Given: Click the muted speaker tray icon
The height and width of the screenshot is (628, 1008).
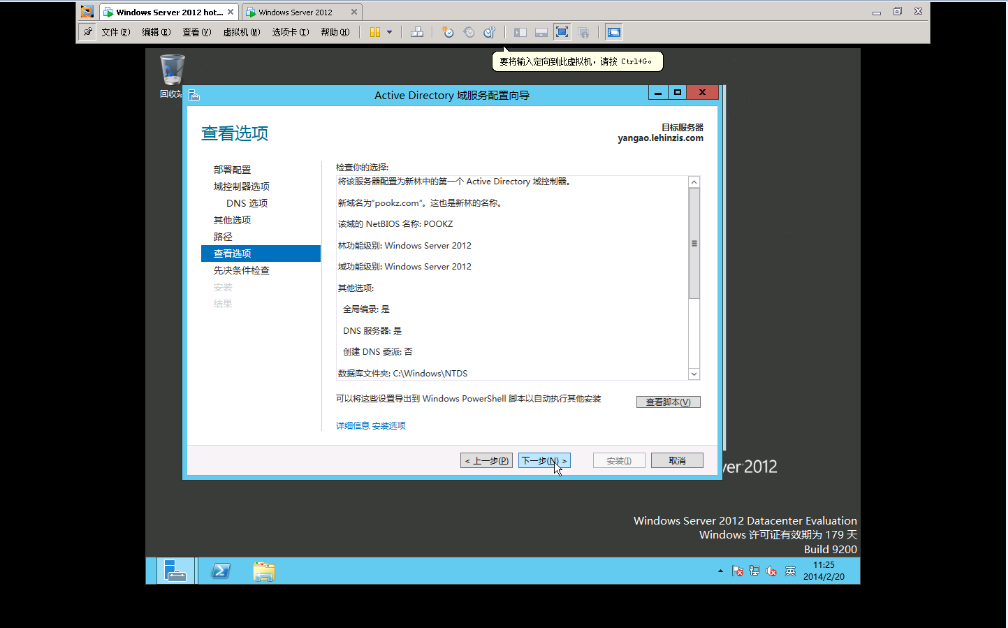Looking at the screenshot, I should 771,571.
